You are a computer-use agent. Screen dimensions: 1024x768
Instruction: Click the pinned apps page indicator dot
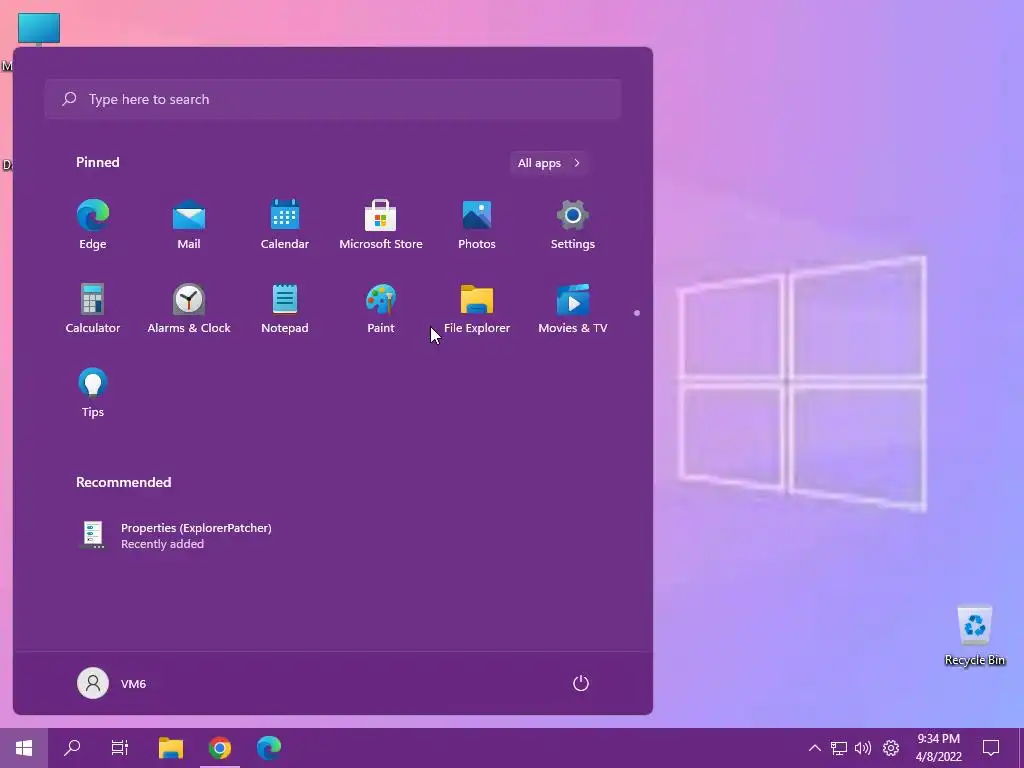[637, 313]
